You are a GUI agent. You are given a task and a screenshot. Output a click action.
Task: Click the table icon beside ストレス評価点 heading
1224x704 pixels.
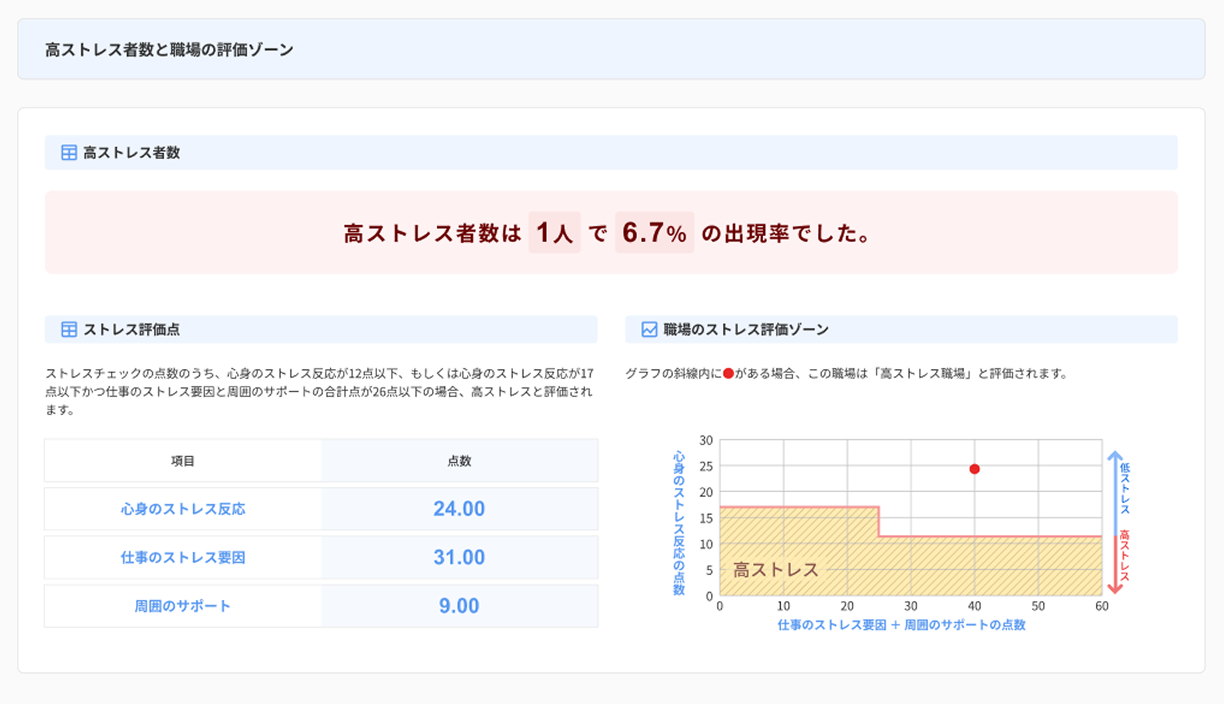point(69,329)
